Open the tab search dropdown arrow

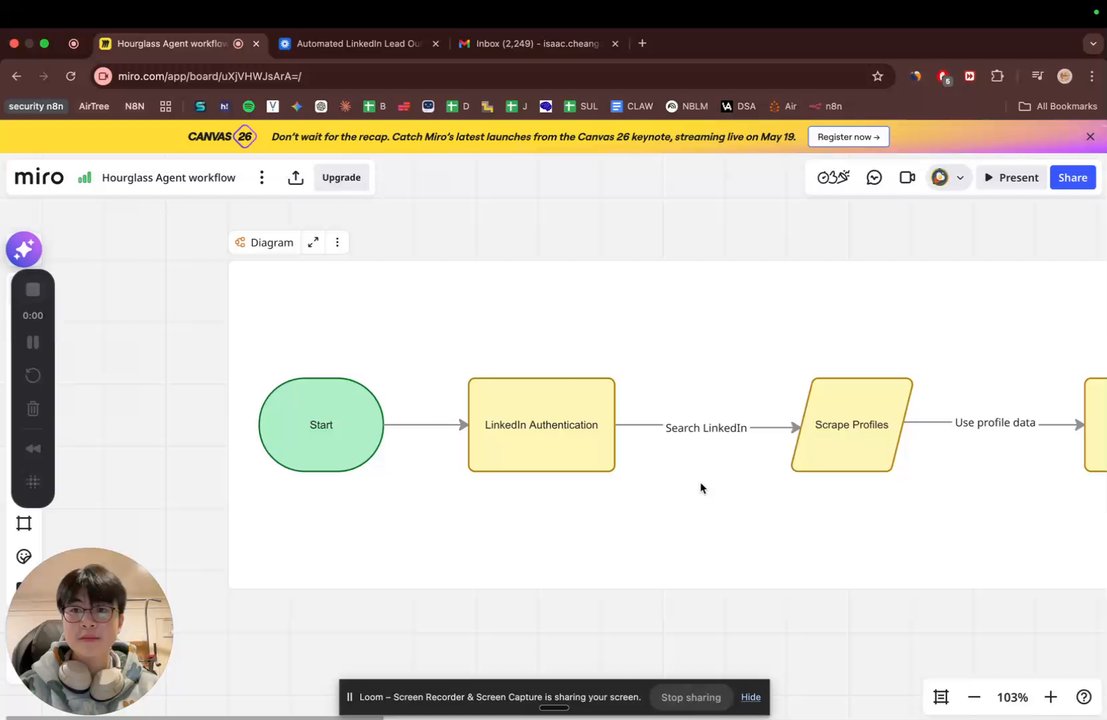tap(1093, 44)
